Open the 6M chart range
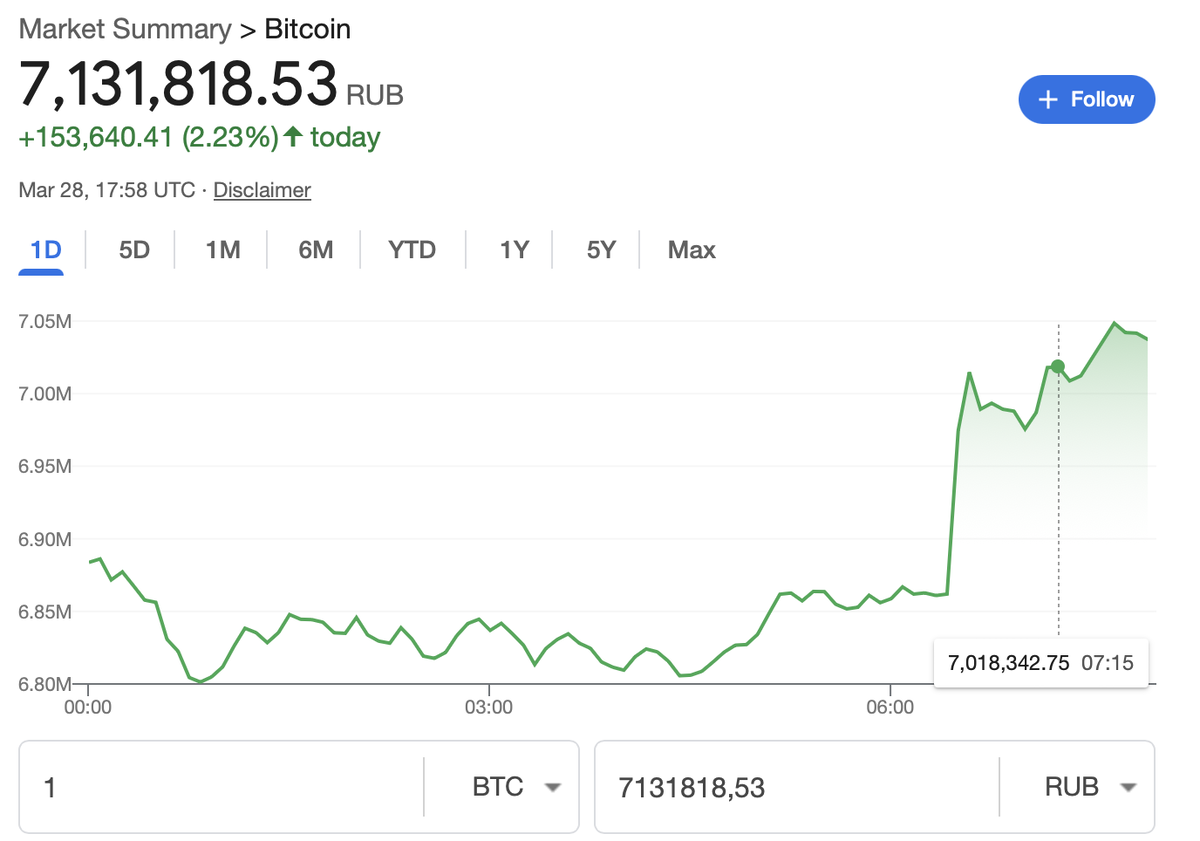This screenshot has height=841, width=1200. [x=313, y=250]
